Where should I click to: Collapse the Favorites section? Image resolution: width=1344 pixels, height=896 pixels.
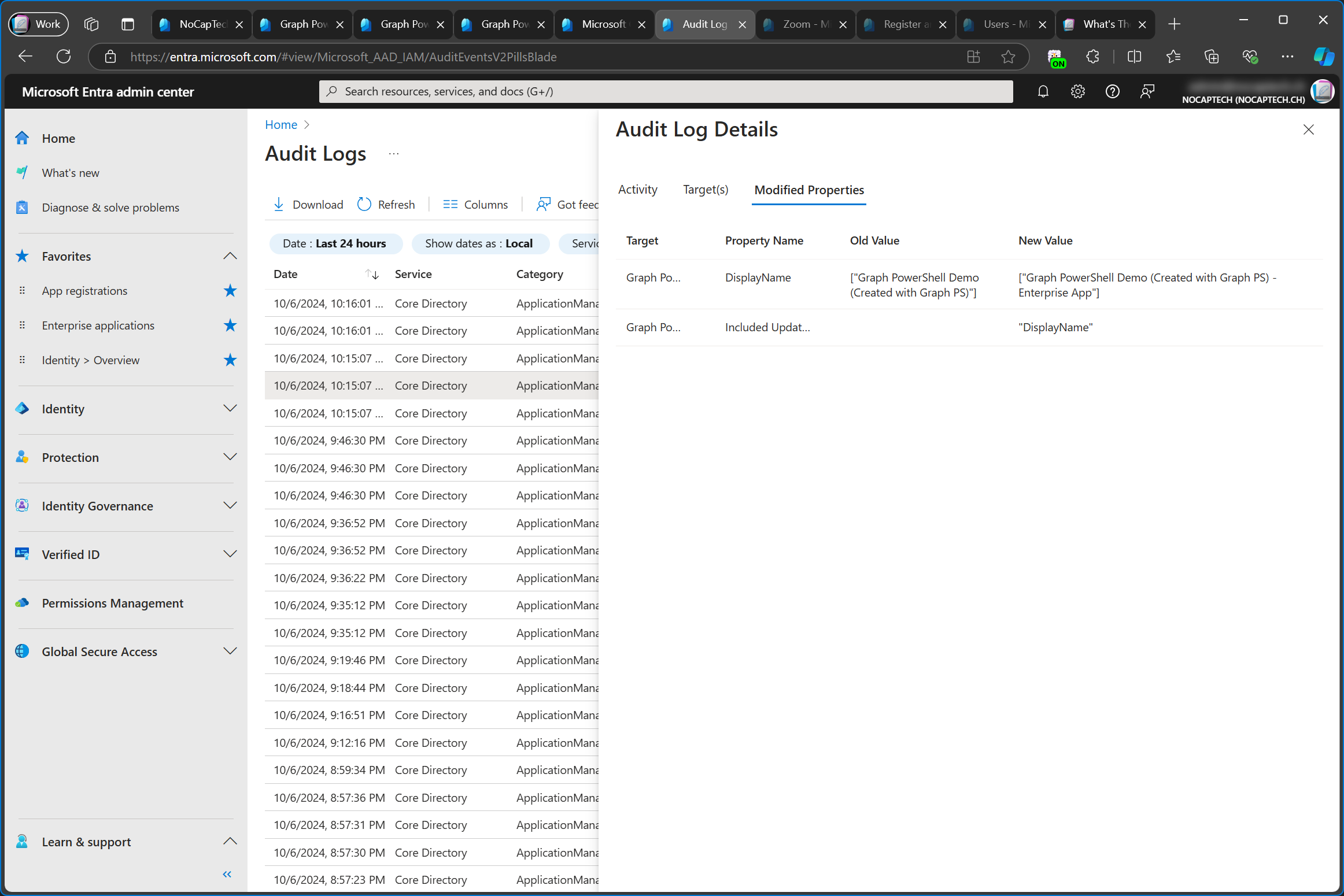230,256
